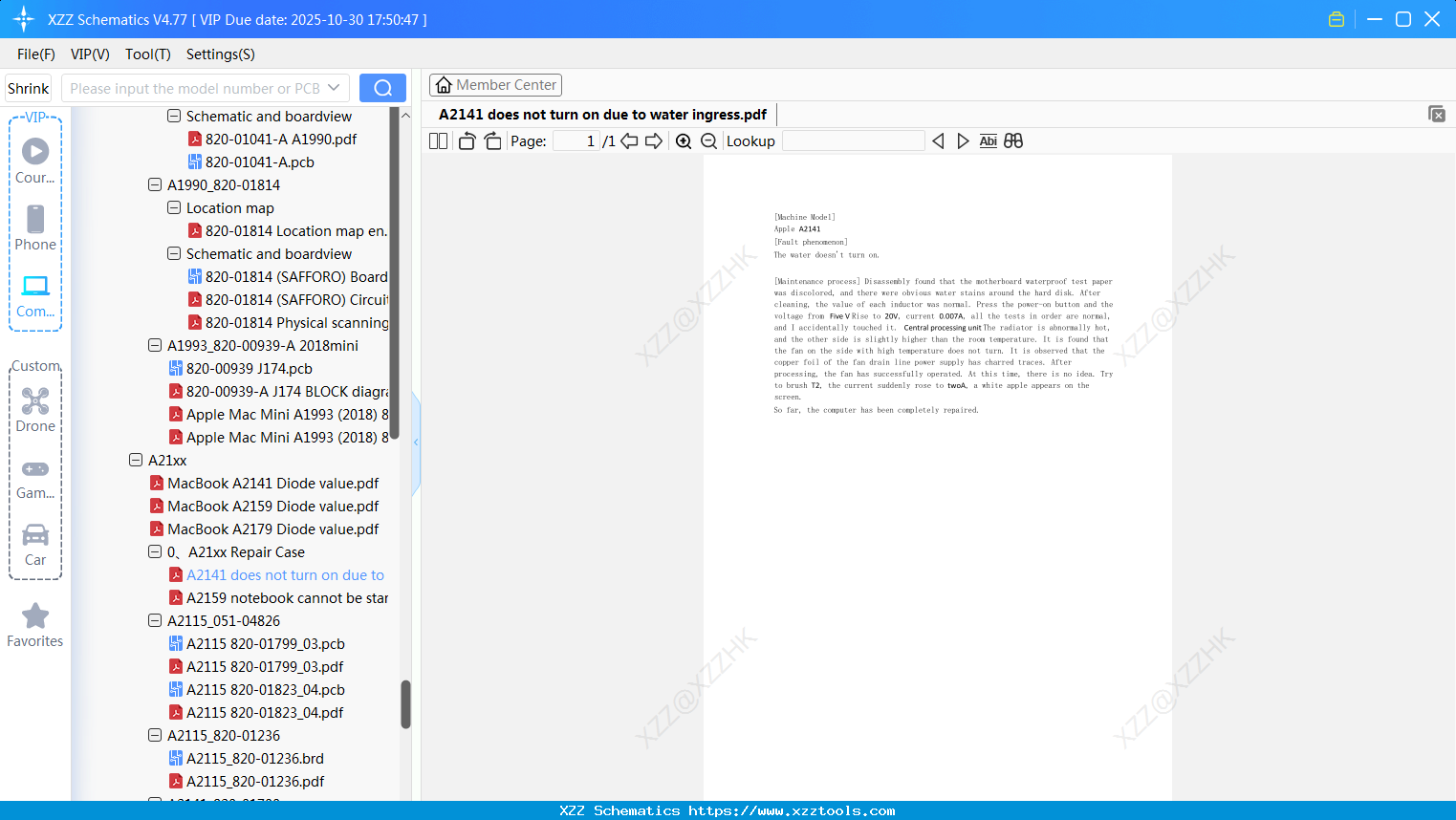Viewport: 1456px width, 820px height.
Task: Open A2115_820-01236.brd file
Action: [247, 758]
